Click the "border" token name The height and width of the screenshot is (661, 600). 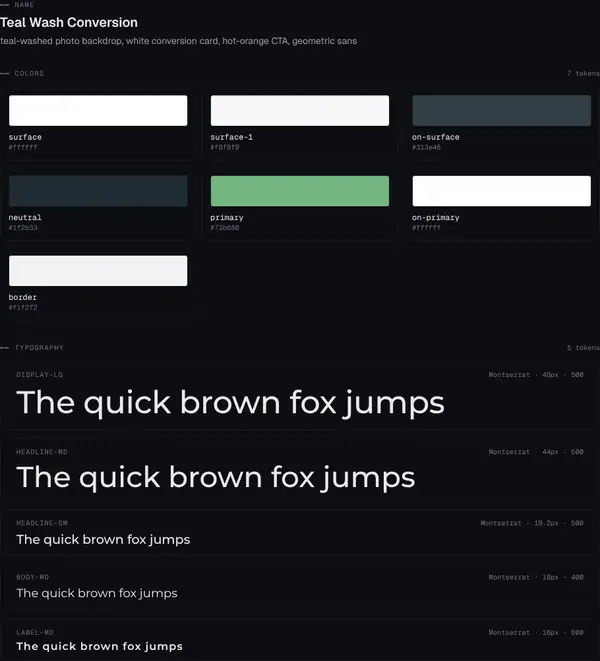[22, 297]
